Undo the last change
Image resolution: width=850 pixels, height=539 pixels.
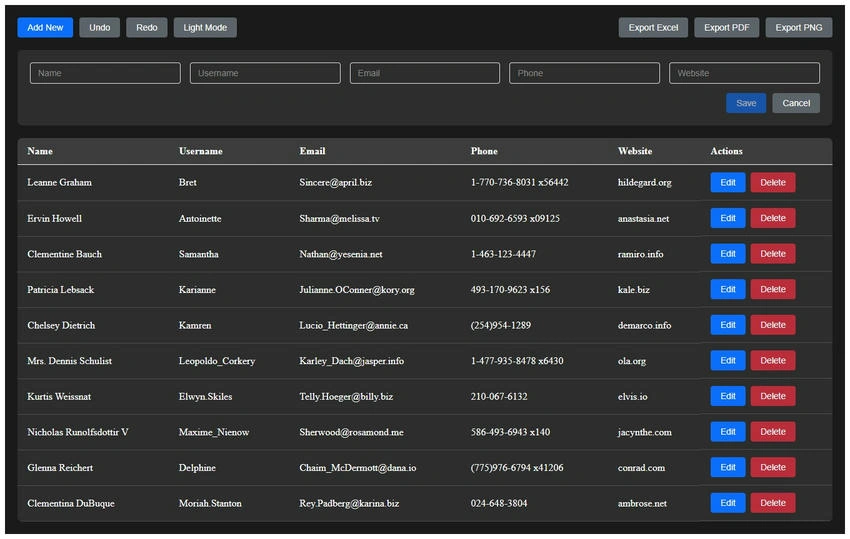[x=99, y=28]
